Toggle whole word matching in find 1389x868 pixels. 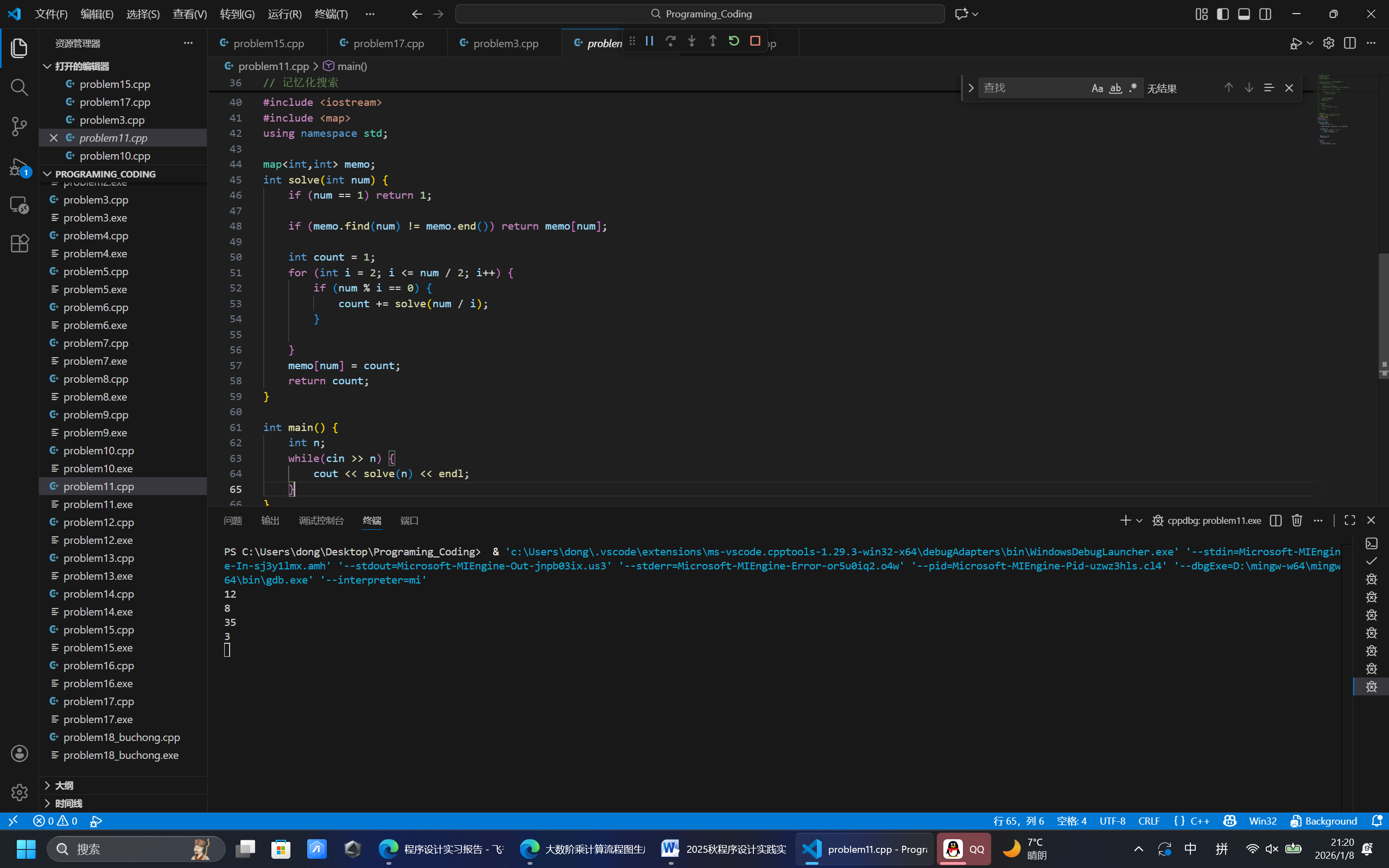pos(1115,88)
